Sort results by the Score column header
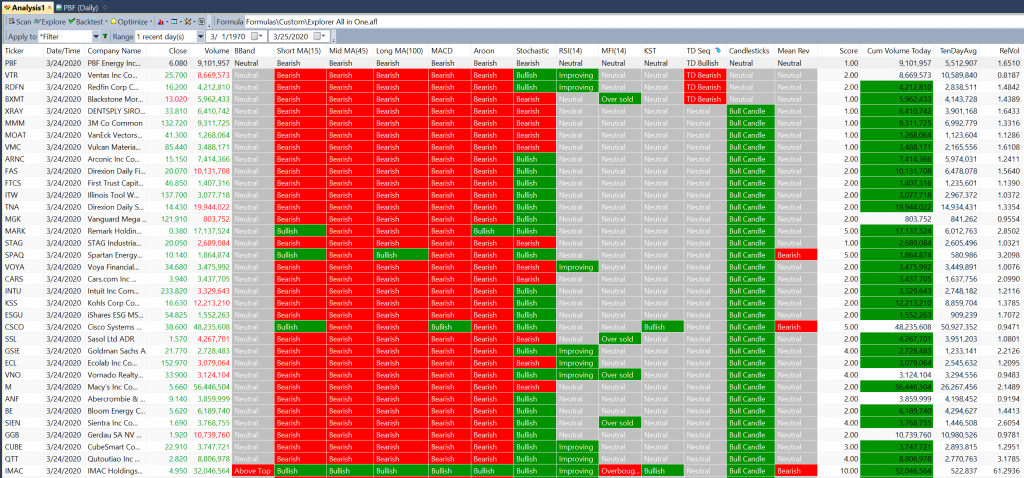This screenshot has height=478, width=1024. pyautogui.click(x=849, y=50)
